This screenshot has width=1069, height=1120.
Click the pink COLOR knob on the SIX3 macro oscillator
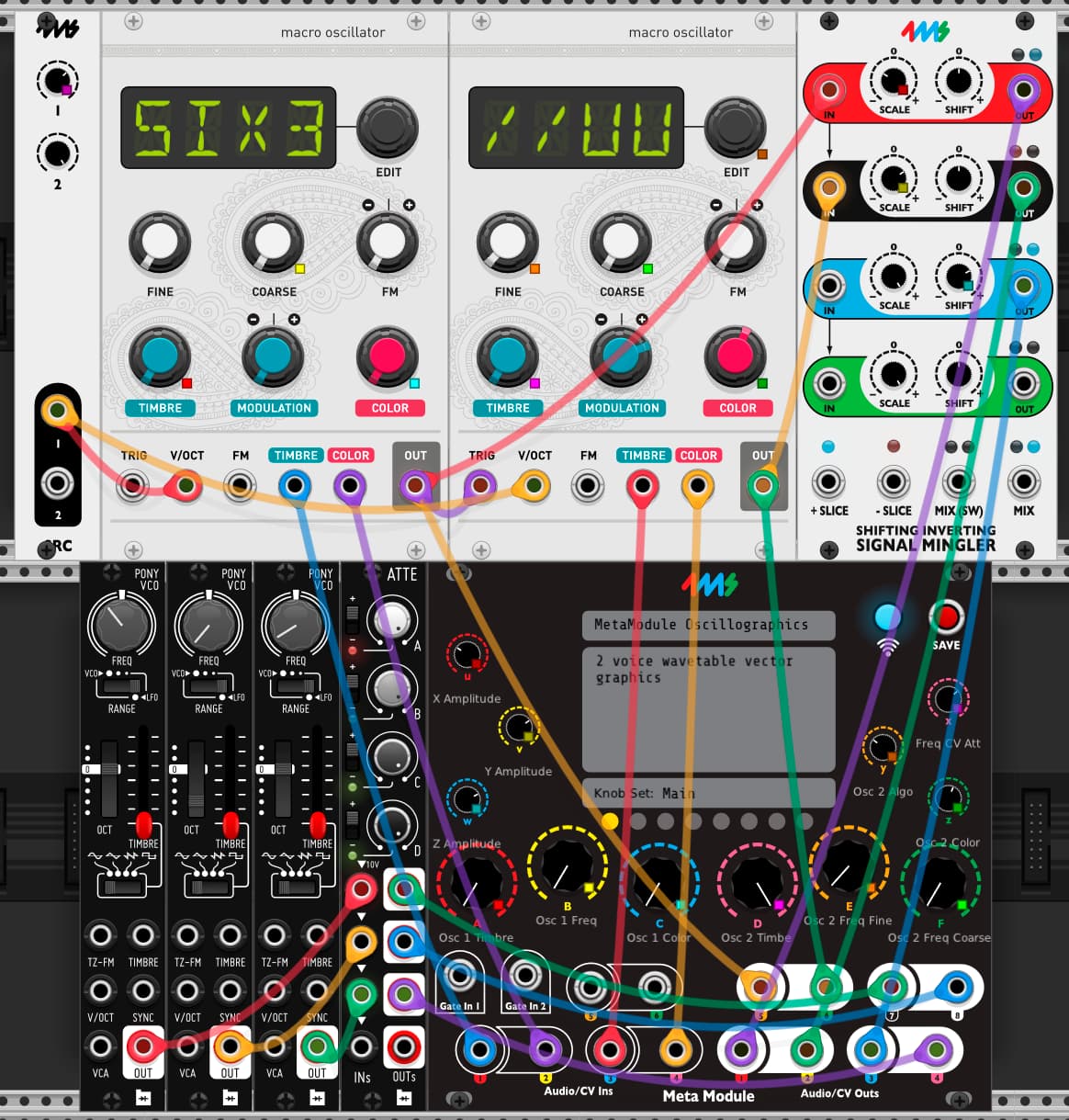tap(387, 356)
